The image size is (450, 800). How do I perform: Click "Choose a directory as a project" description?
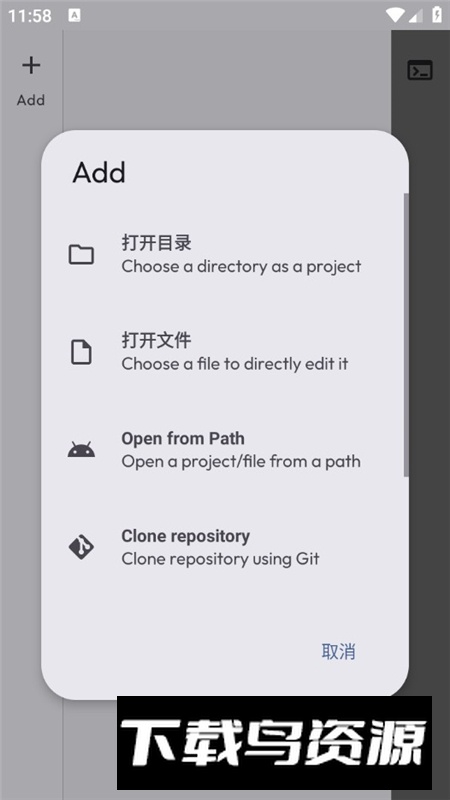(x=241, y=266)
